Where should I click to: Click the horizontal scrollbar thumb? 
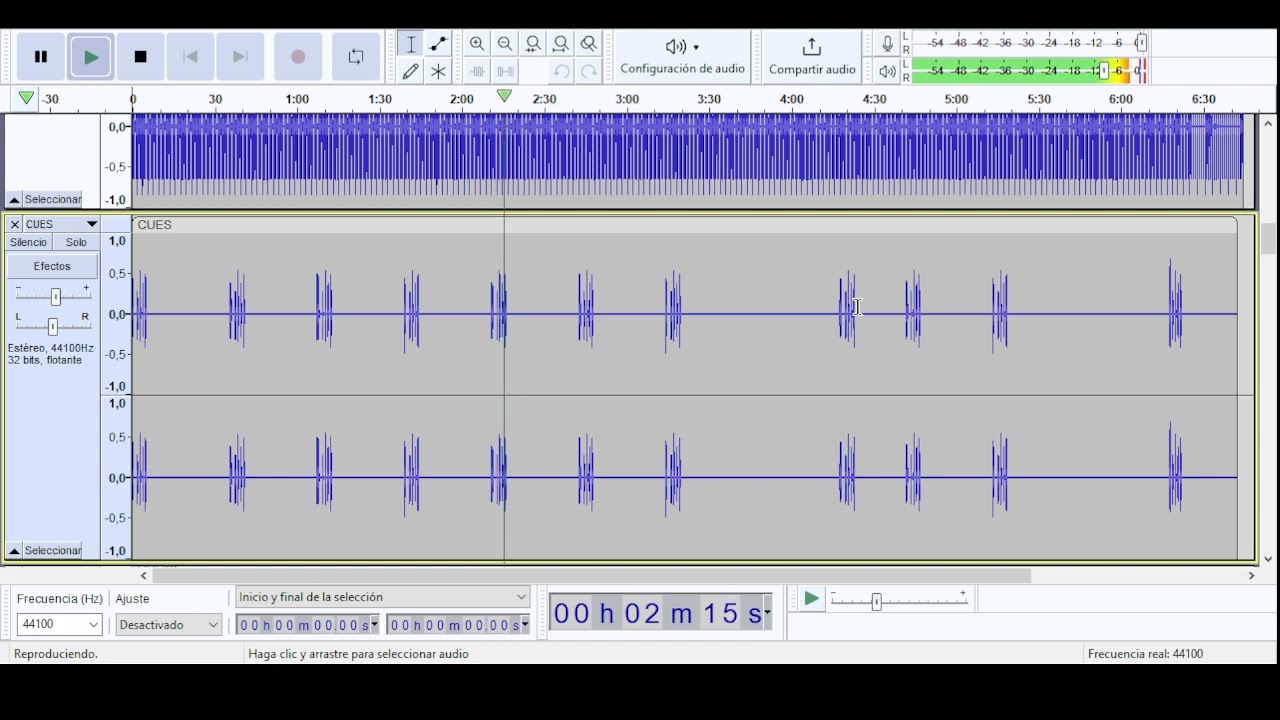[591, 575]
